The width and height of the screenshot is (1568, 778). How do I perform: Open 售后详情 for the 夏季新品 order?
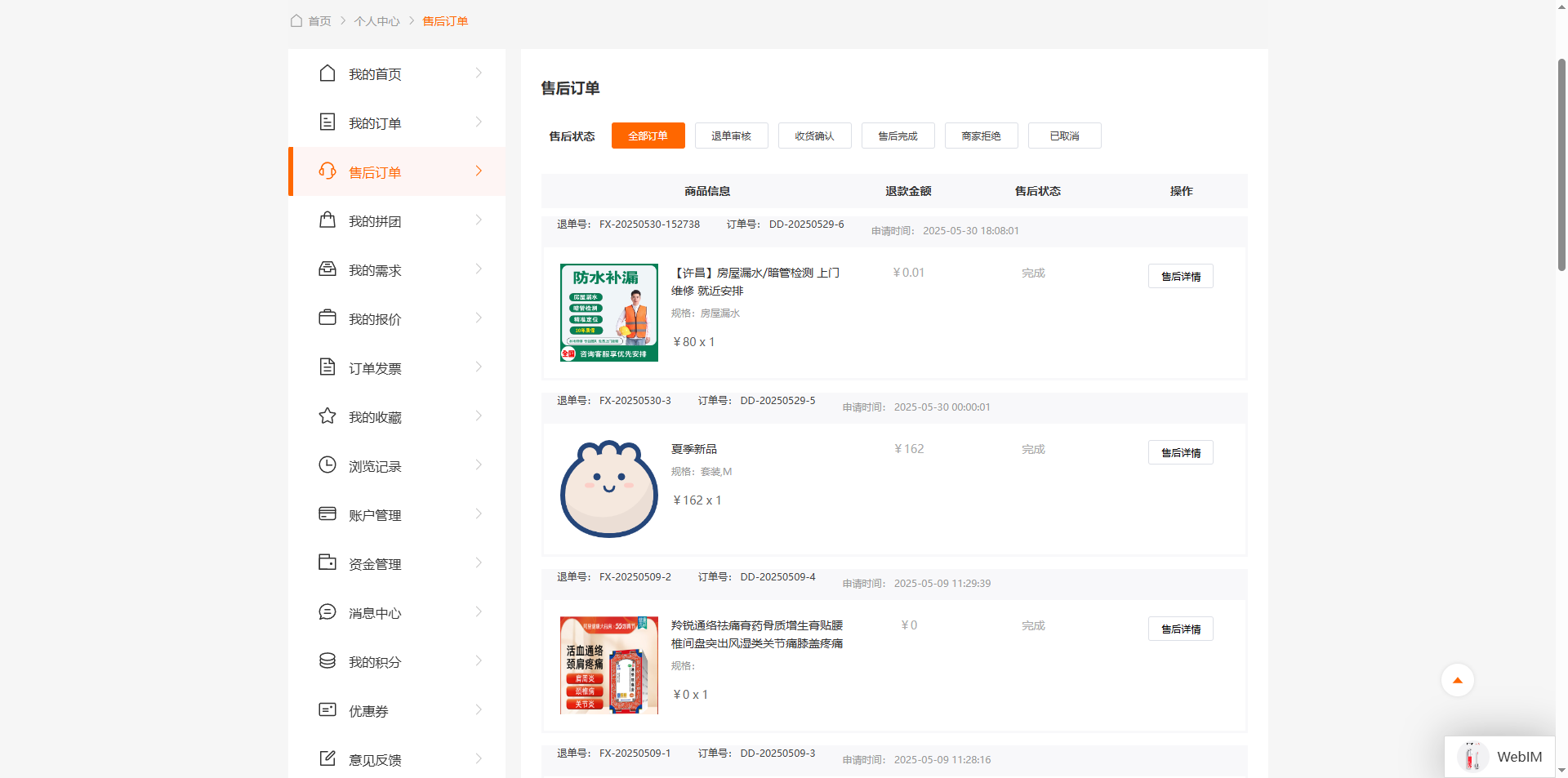1180,452
